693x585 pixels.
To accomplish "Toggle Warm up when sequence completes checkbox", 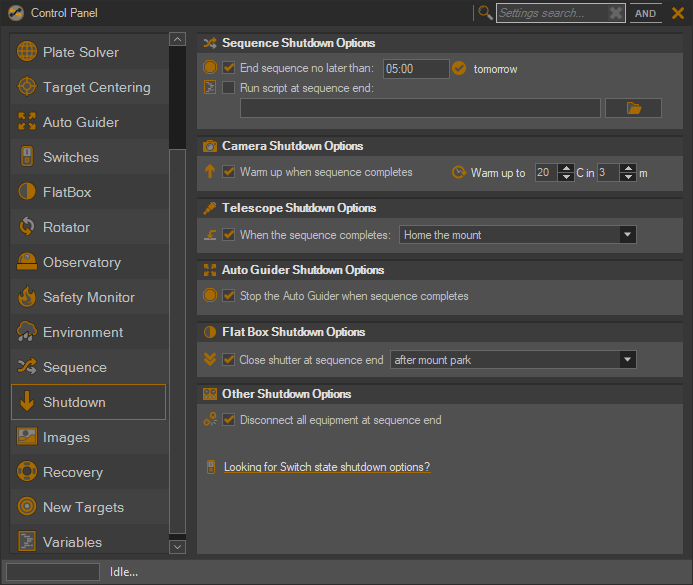I will click(x=228, y=171).
